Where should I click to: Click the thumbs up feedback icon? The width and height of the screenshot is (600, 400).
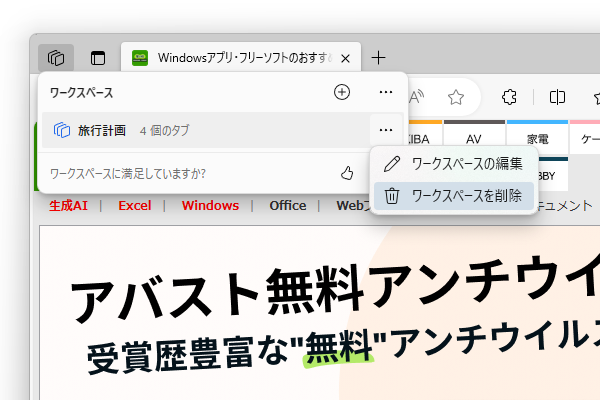(347, 173)
